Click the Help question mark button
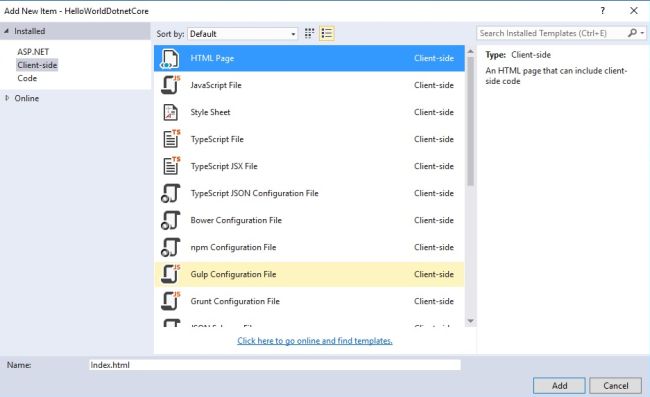This screenshot has height=397, width=650. click(x=602, y=11)
